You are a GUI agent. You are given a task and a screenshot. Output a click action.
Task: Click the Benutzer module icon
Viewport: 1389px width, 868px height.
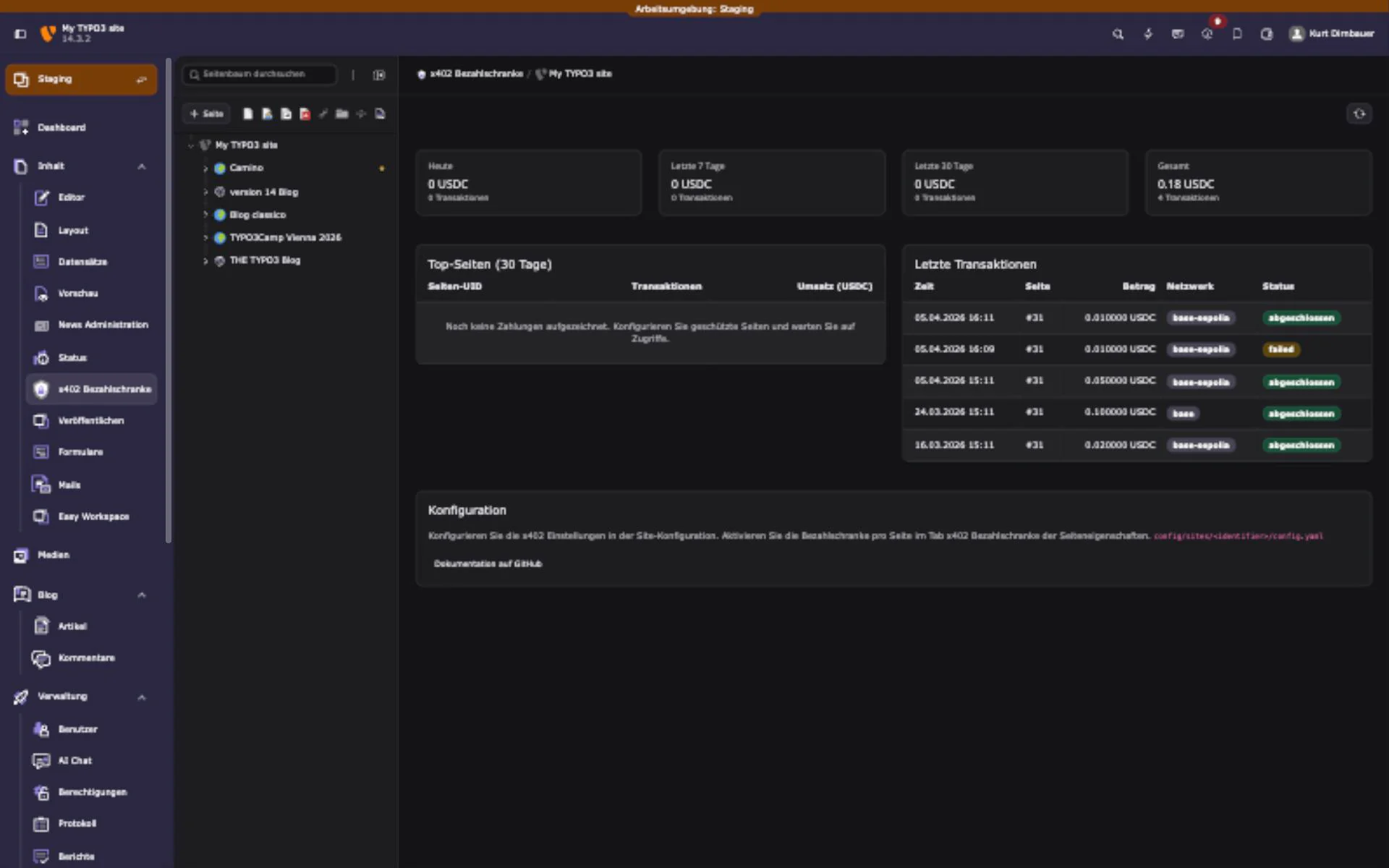41,729
